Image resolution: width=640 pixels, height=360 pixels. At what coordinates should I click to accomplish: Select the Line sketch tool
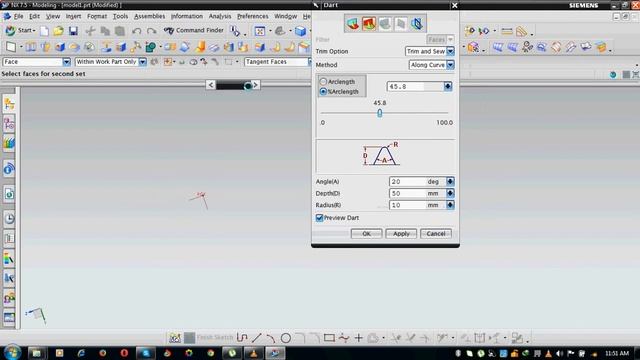pos(256,338)
